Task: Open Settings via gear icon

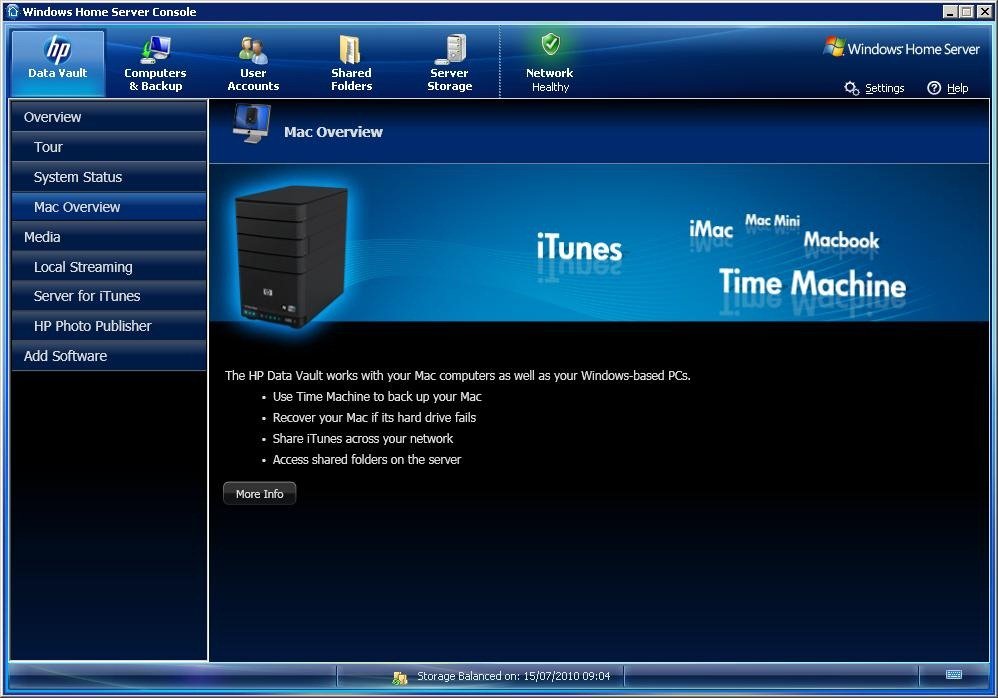Action: tap(852, 88)
